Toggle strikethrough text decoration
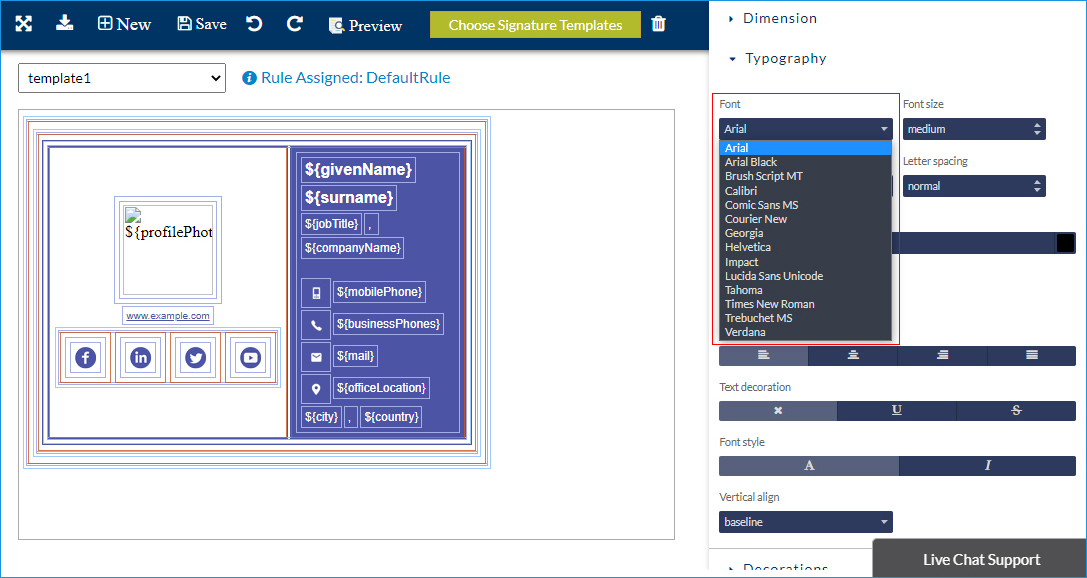 (1016, 410)
